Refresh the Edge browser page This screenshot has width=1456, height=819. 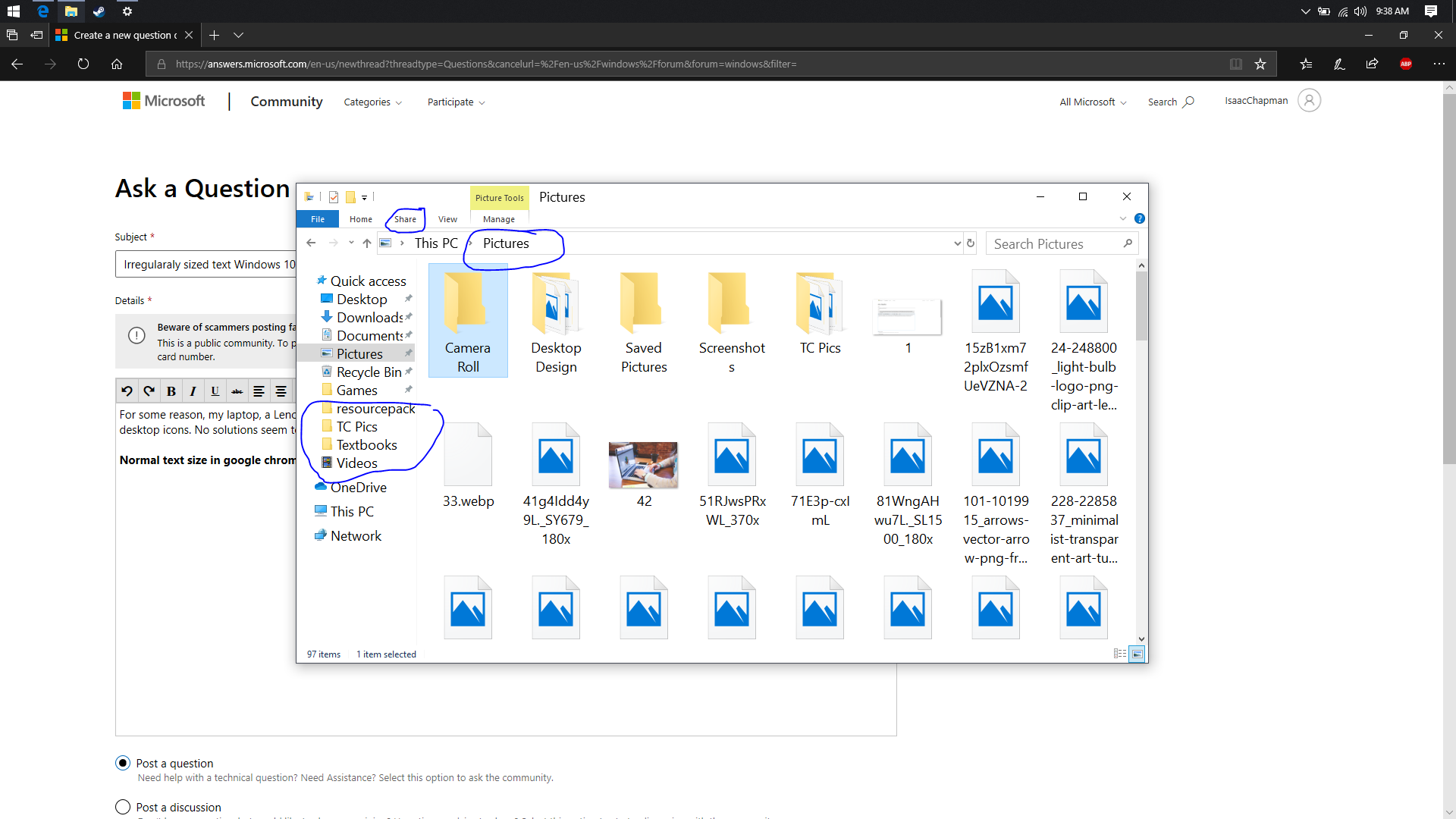pos(83,64)
